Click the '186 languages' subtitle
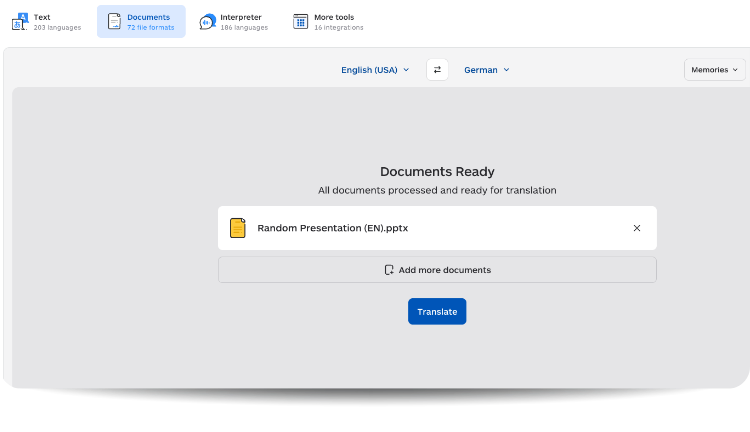 [244, 28]
